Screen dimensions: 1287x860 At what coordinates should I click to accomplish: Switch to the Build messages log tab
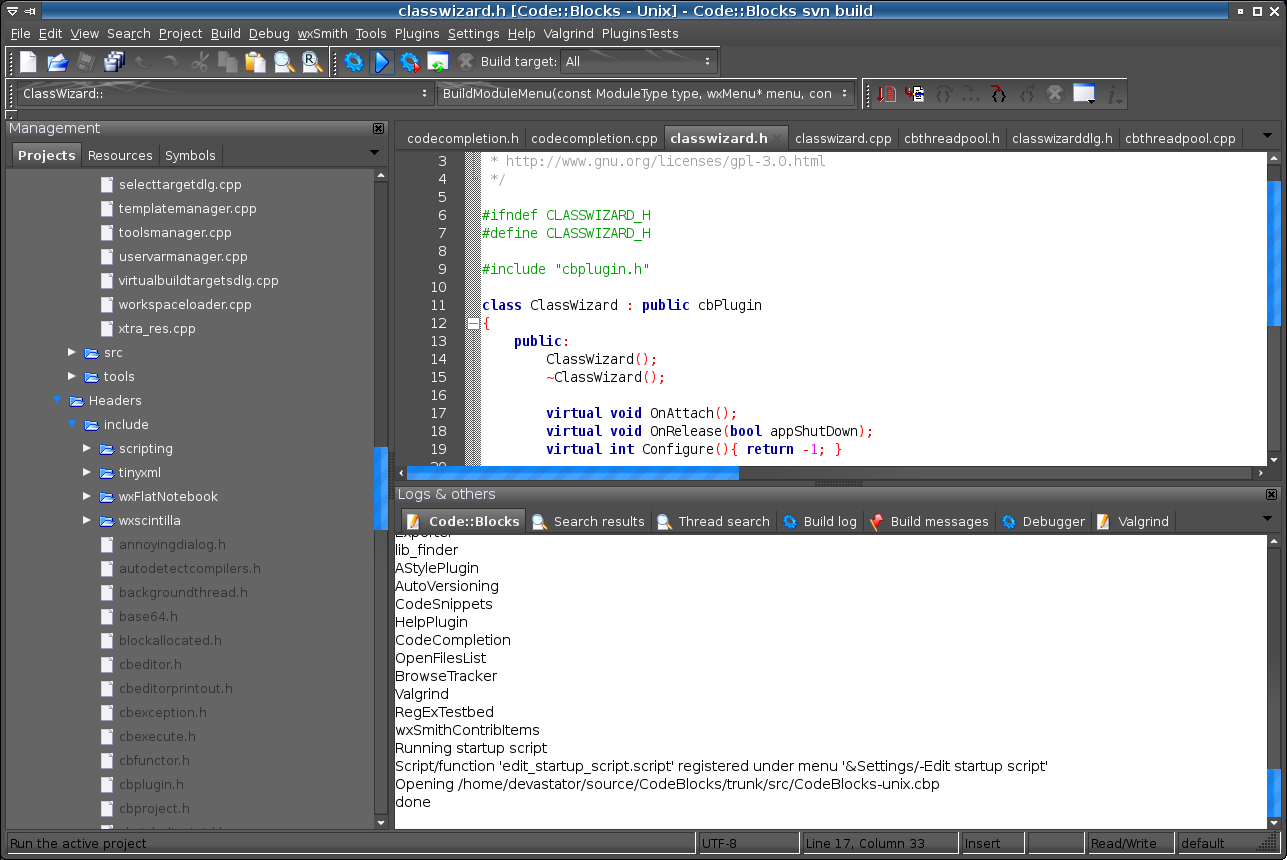(929, 521)
